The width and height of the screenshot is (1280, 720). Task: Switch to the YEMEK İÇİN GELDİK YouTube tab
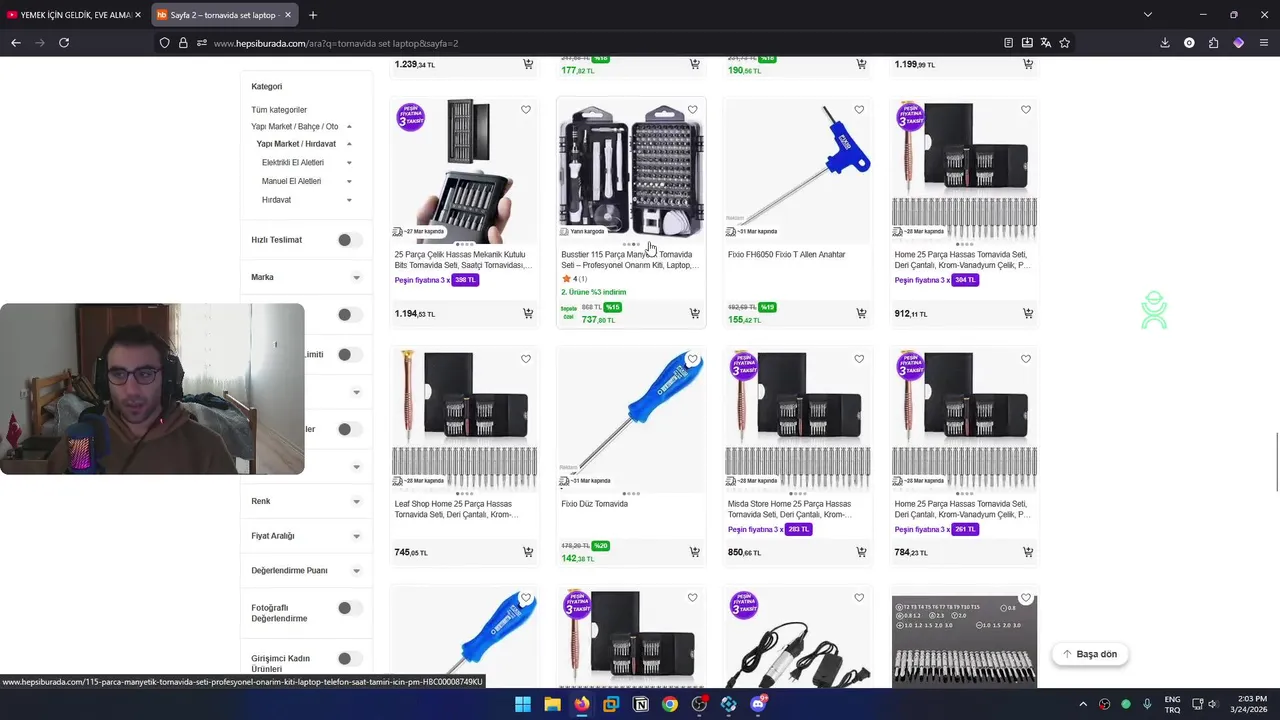pos(74,15)
